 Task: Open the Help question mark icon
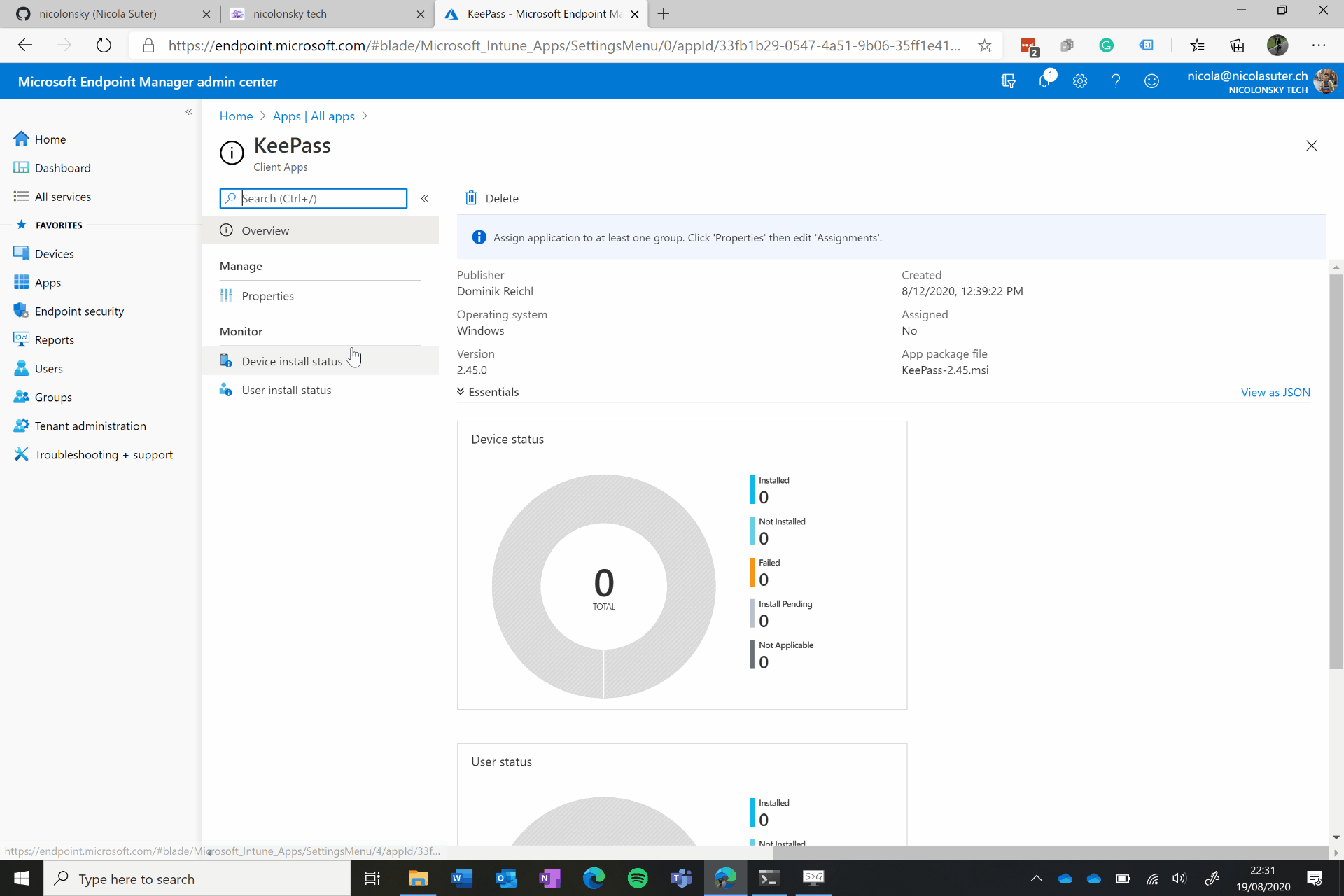click(1116, 81)
